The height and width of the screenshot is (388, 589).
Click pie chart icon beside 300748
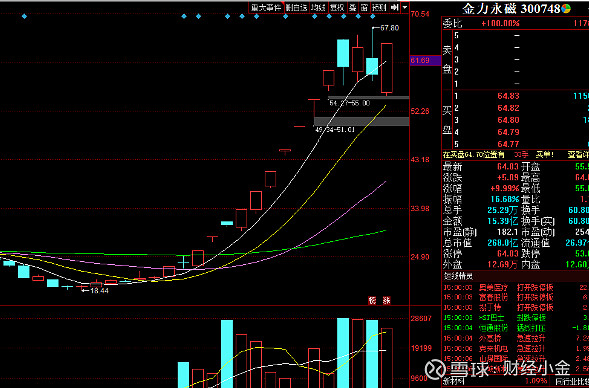(566, 9)
